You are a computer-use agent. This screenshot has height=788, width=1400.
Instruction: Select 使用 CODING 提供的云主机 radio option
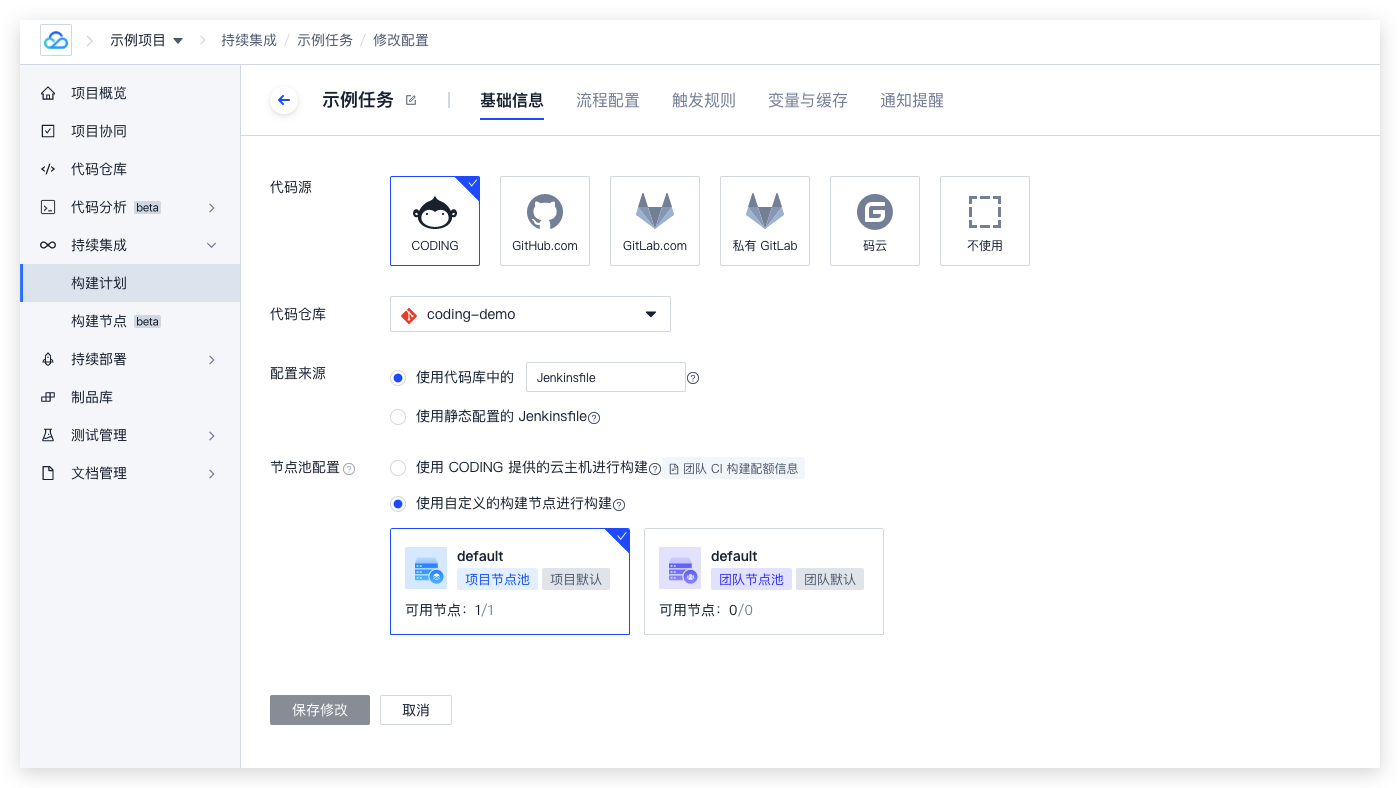tap(398, 468)
